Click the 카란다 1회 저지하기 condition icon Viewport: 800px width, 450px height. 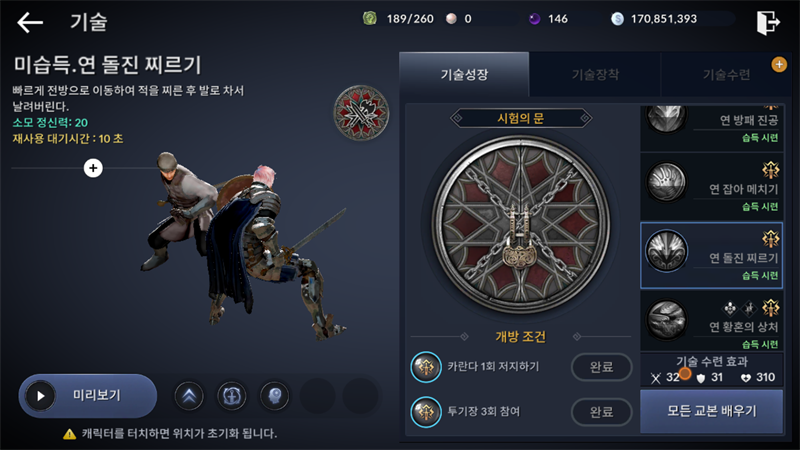click(x=426, y=367)
